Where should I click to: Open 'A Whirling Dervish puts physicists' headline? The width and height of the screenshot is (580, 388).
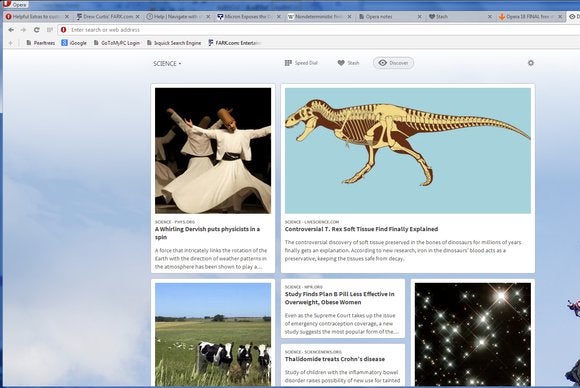tap(208, 233)
